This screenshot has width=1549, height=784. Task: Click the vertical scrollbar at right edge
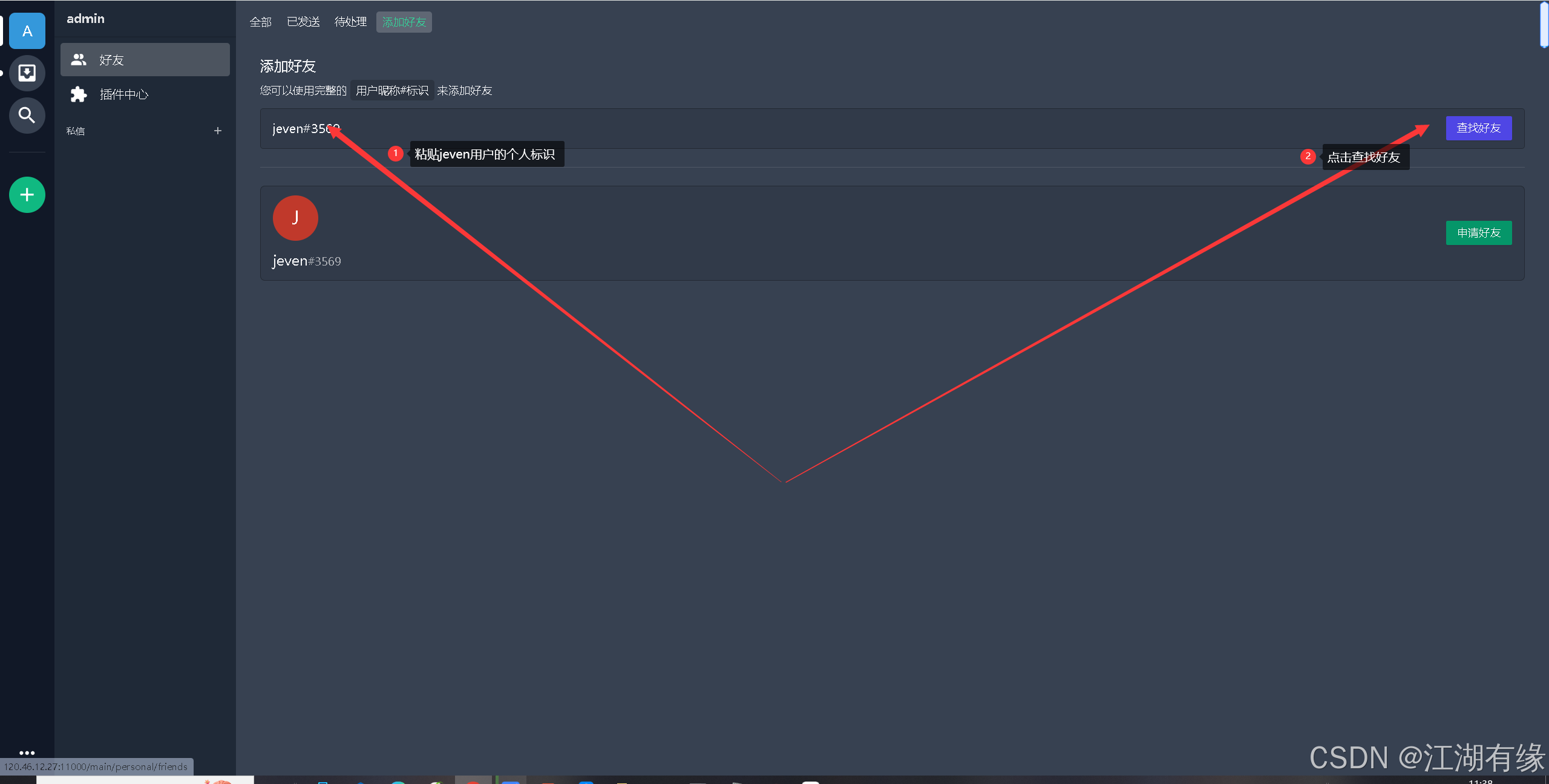click(x=1544, y=24)
